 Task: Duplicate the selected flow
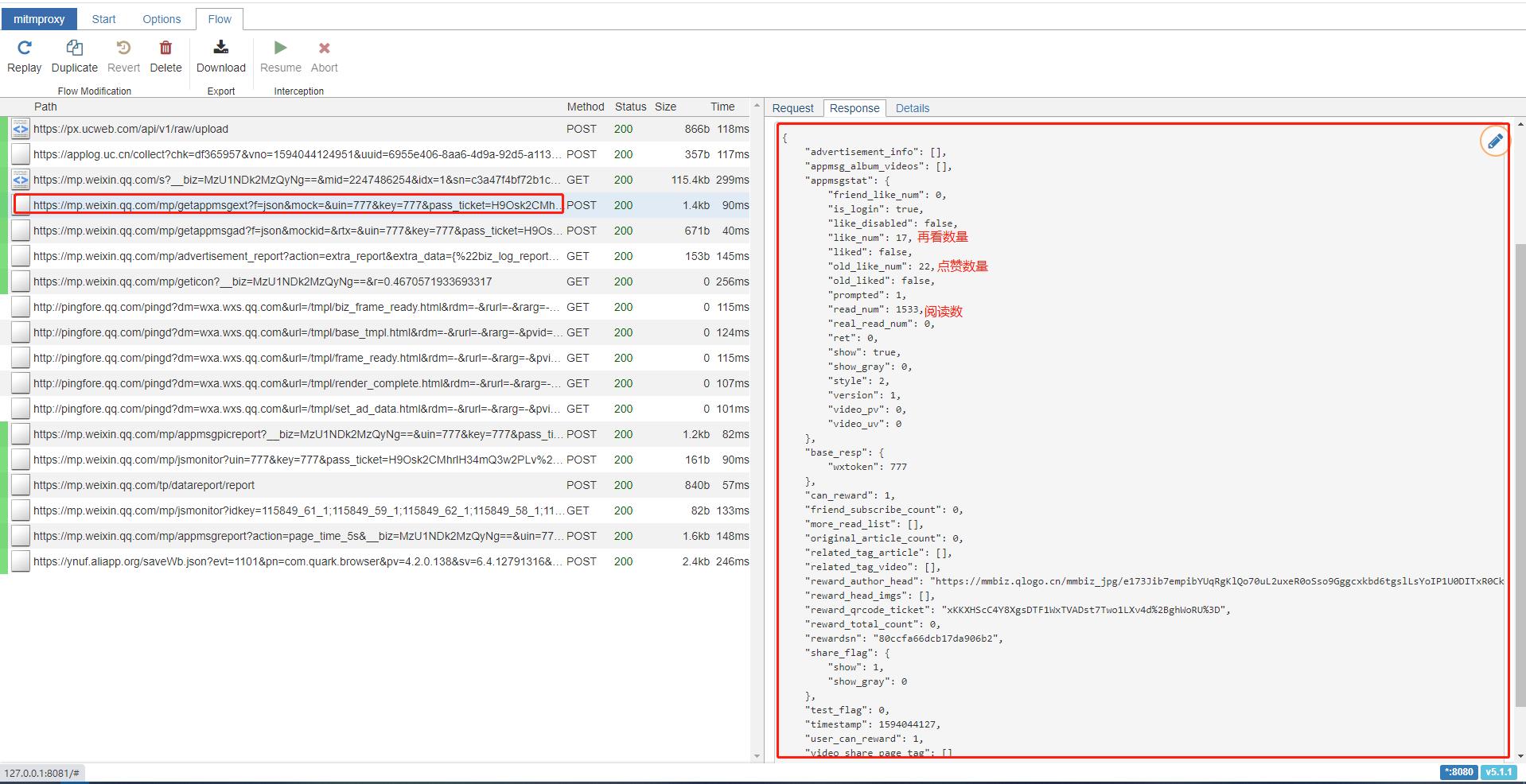tap(74, 49)
